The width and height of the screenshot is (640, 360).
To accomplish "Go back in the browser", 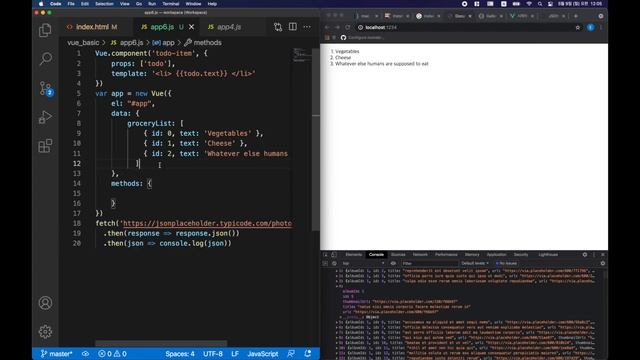I will (x=327, y=27).
